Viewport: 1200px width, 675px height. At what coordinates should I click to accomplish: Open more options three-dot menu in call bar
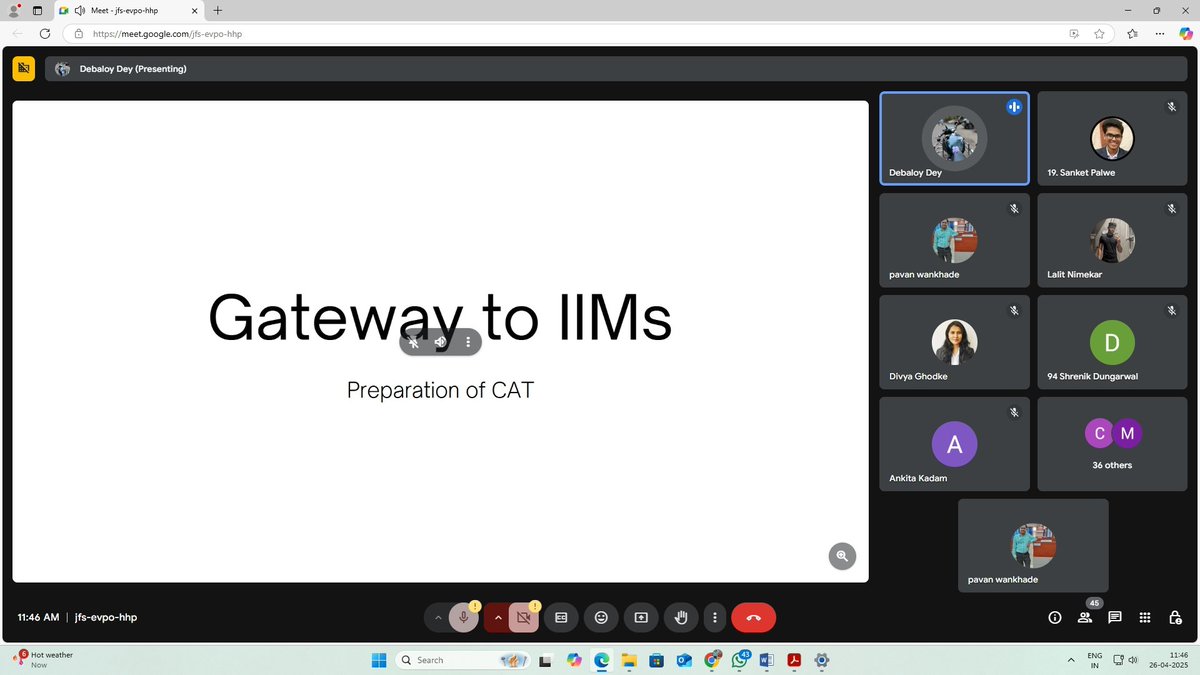[714, 618]
